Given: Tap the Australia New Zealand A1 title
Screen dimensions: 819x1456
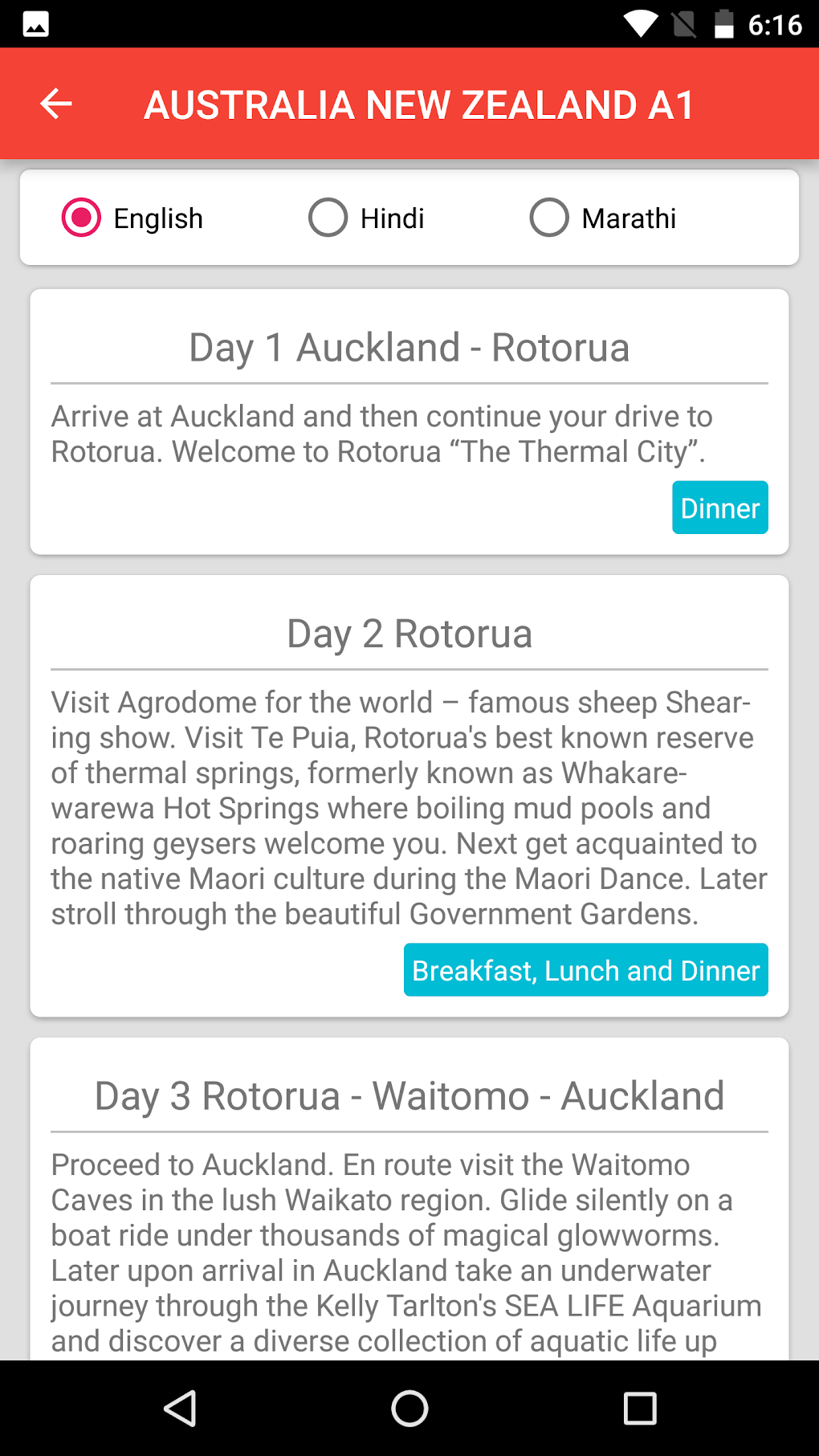Looking at the screenshot, I should coord(418,105).
